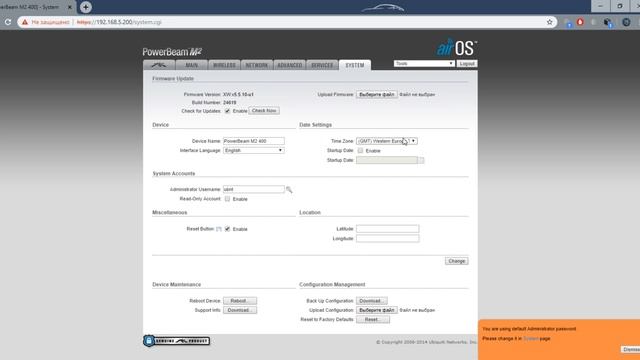This screenshot has height=360, width=640.
Task: Click Reset to Factory Defaults button
Action: pyautogui.click(x=373, y=320)
